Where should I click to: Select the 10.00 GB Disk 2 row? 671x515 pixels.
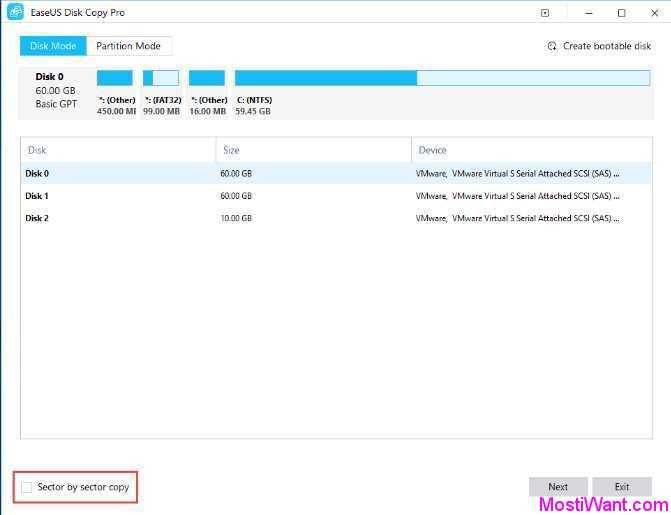coord(320,218)
